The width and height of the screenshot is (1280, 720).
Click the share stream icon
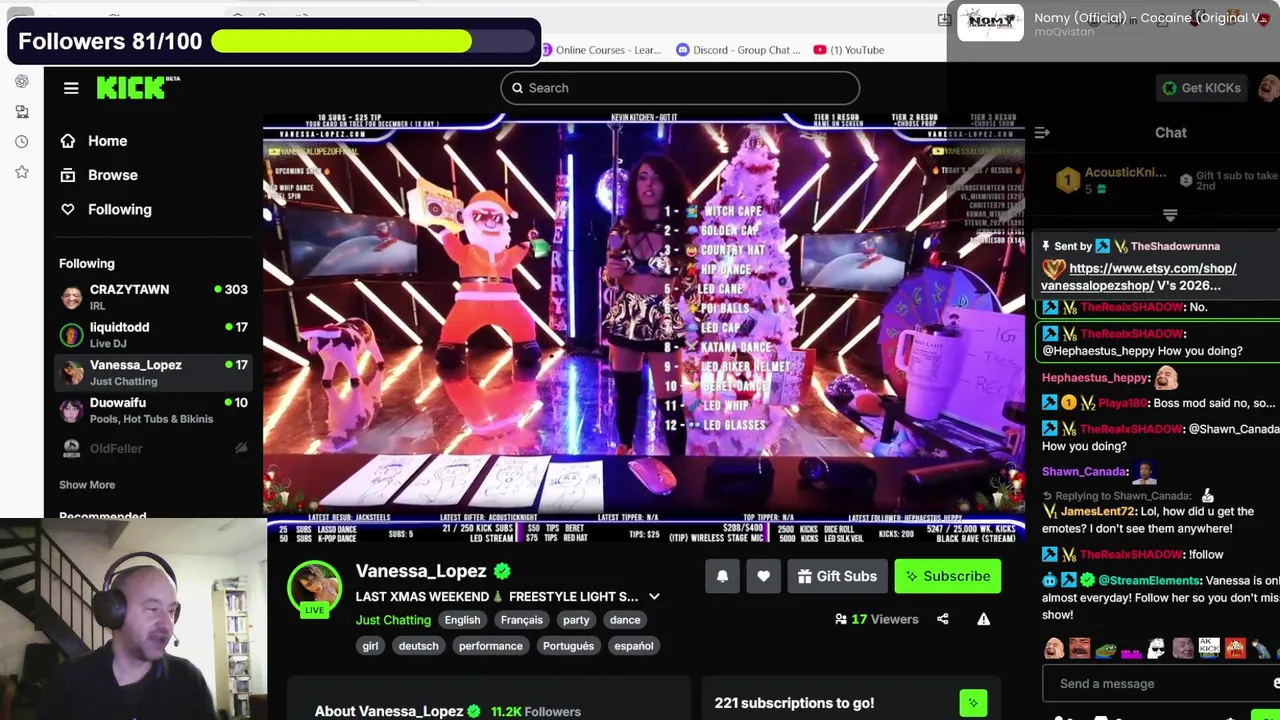[x=942, y=619]
